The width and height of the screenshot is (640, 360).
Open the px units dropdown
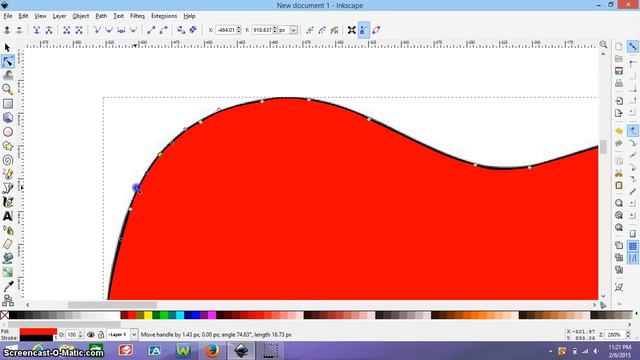(x=293, y=30)
